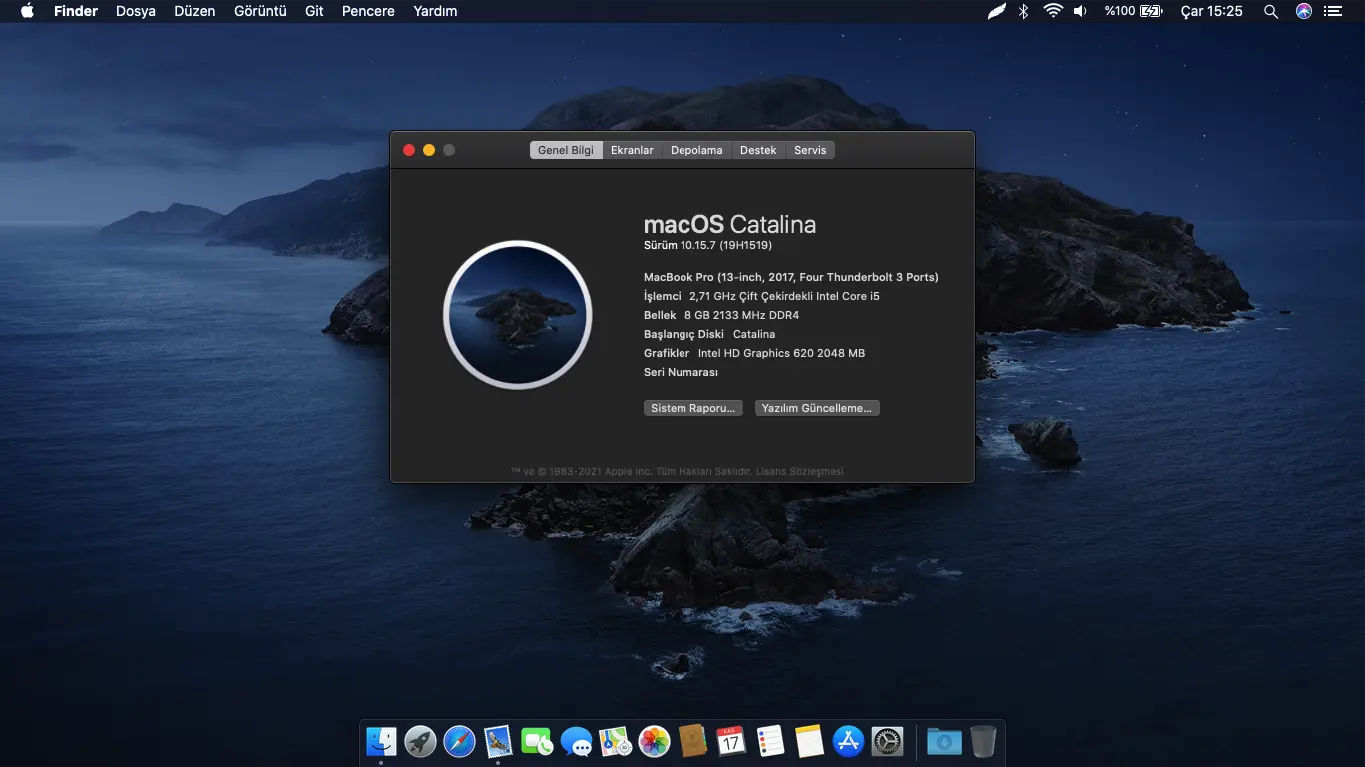Click the macOS Catalina circular logo image

coord(518,315)
